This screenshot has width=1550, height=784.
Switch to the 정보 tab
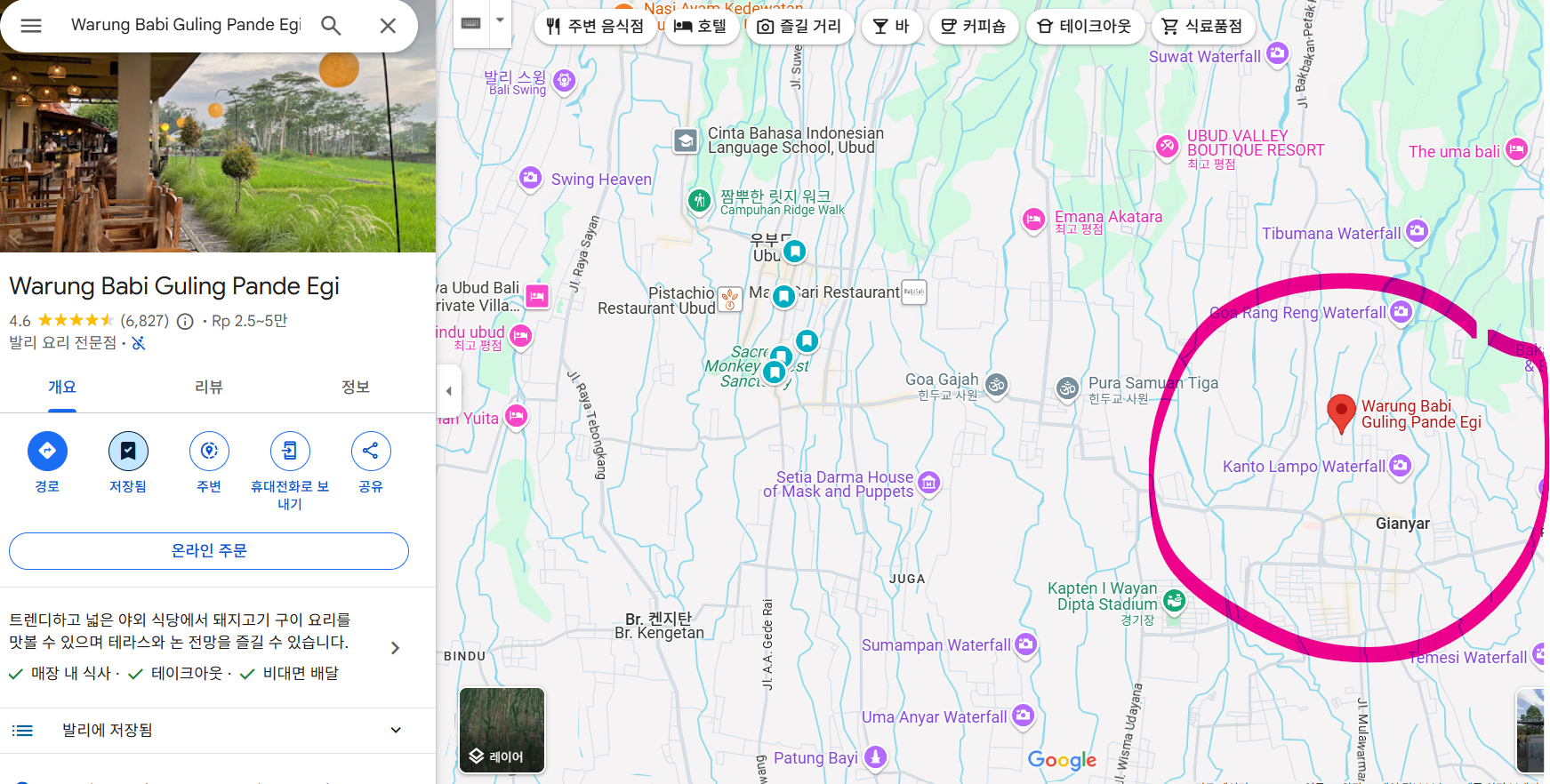pyautogui.click(x=356, y=388)
